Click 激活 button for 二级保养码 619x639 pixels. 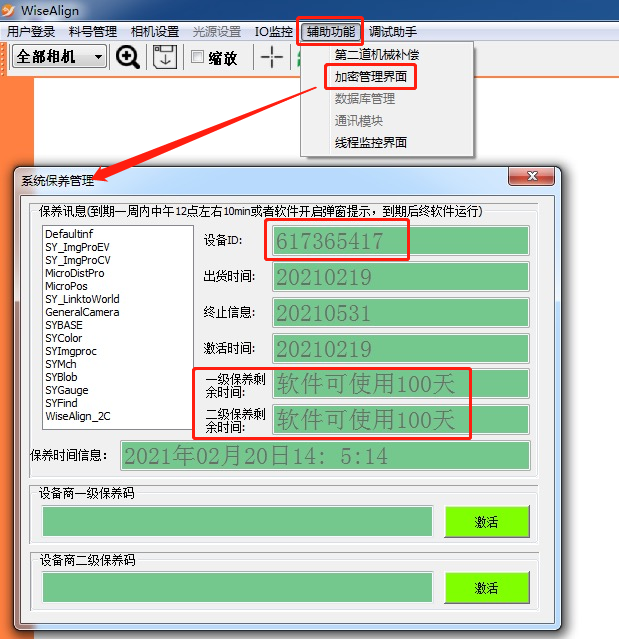[486, 587]
